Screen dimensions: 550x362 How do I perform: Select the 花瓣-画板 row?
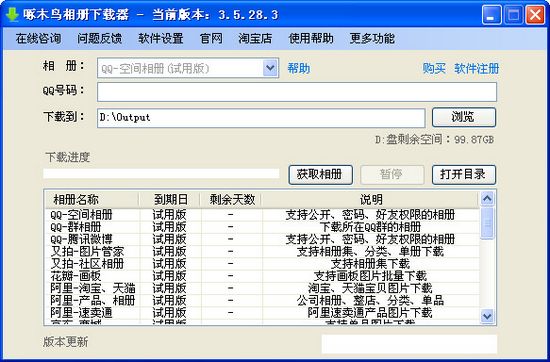click(x=262, y=276)
